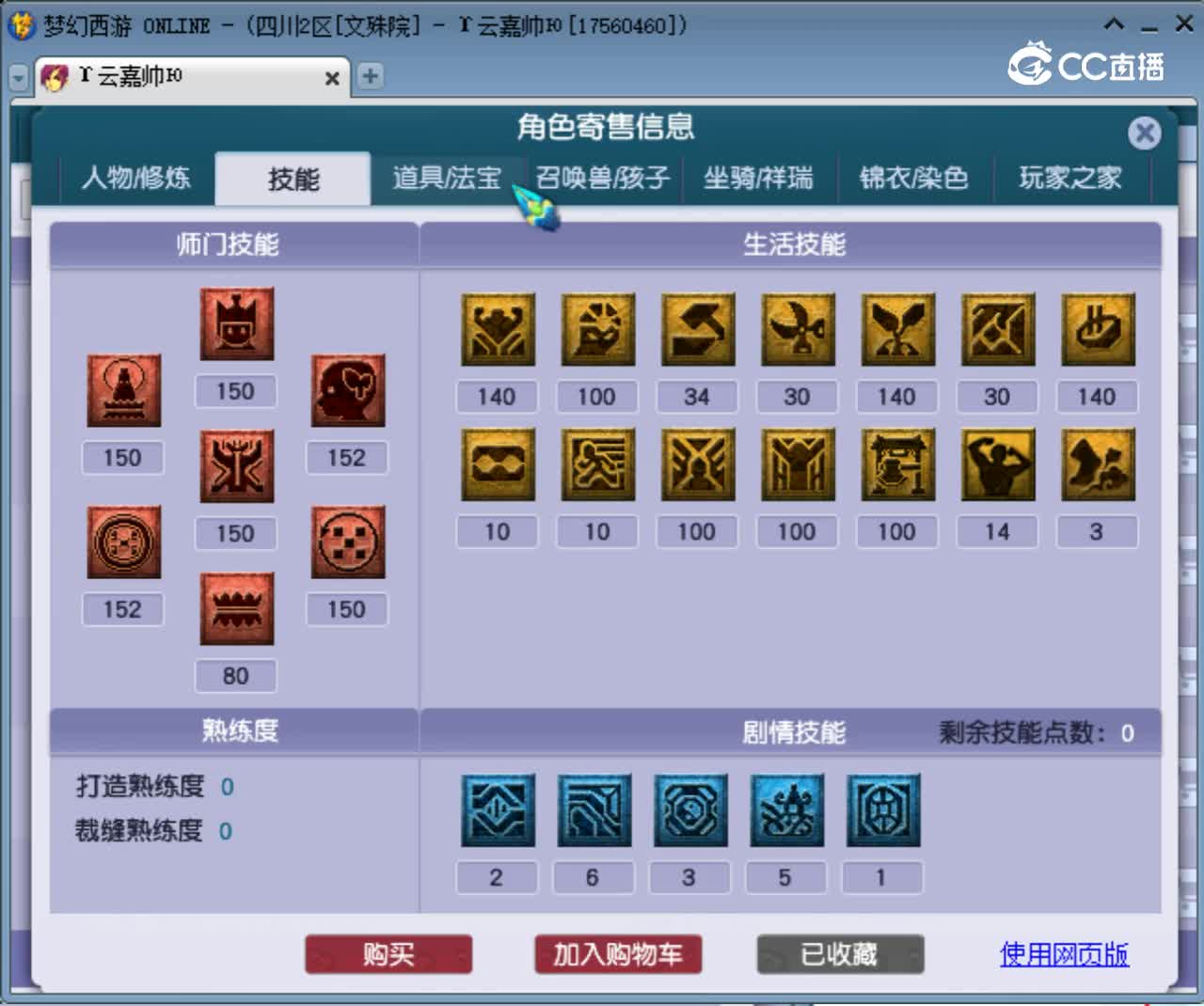Open the 坐骑/祥瑞 tab
This screenshot has height=1006, width=1204.
click(x=758, y=178)
